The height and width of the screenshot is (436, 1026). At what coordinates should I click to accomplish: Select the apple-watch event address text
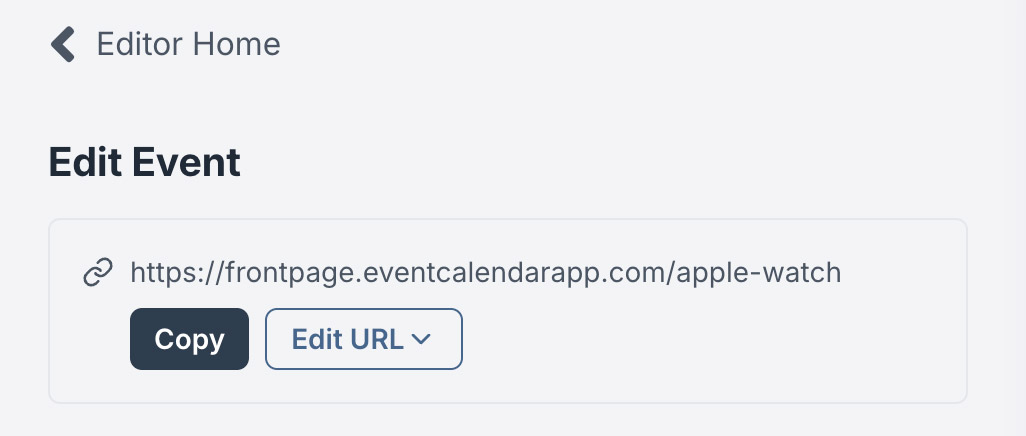coord(486,272)
